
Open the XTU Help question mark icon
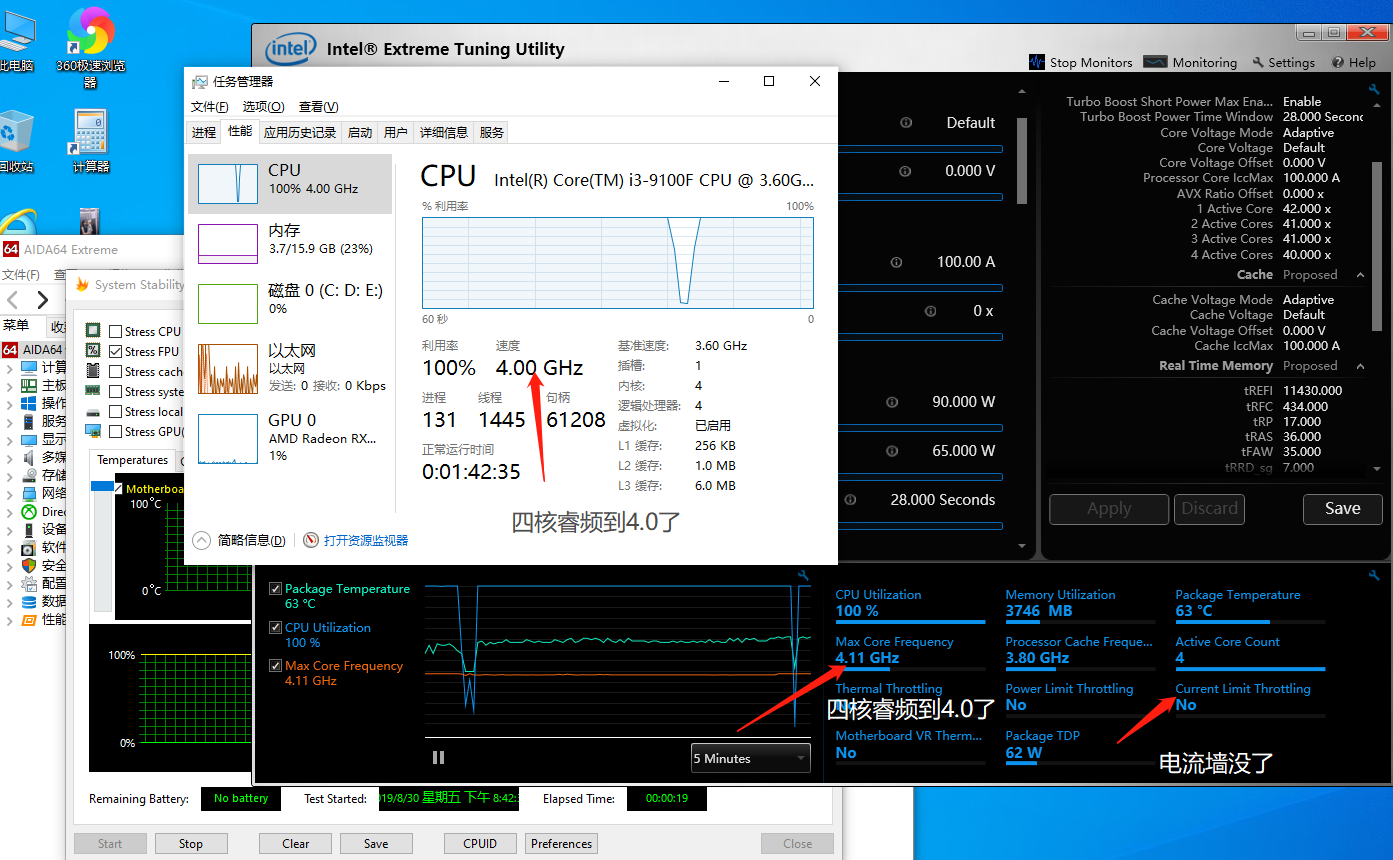pyautogui.click(x=1338, y=62)
